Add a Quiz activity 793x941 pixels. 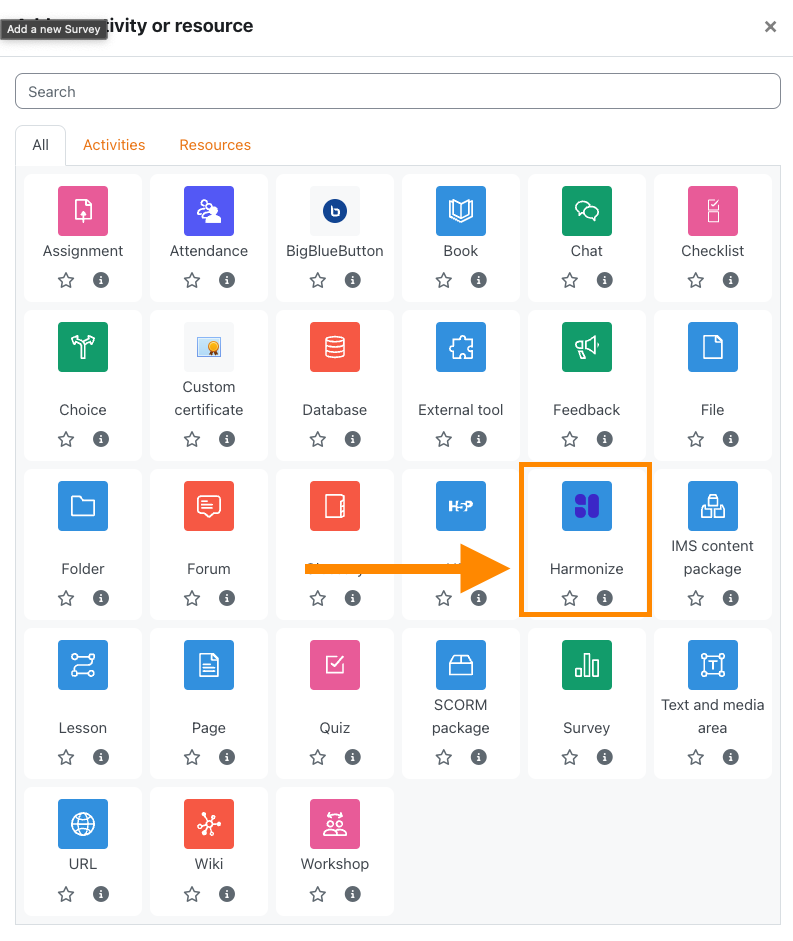tap(335, 665)
